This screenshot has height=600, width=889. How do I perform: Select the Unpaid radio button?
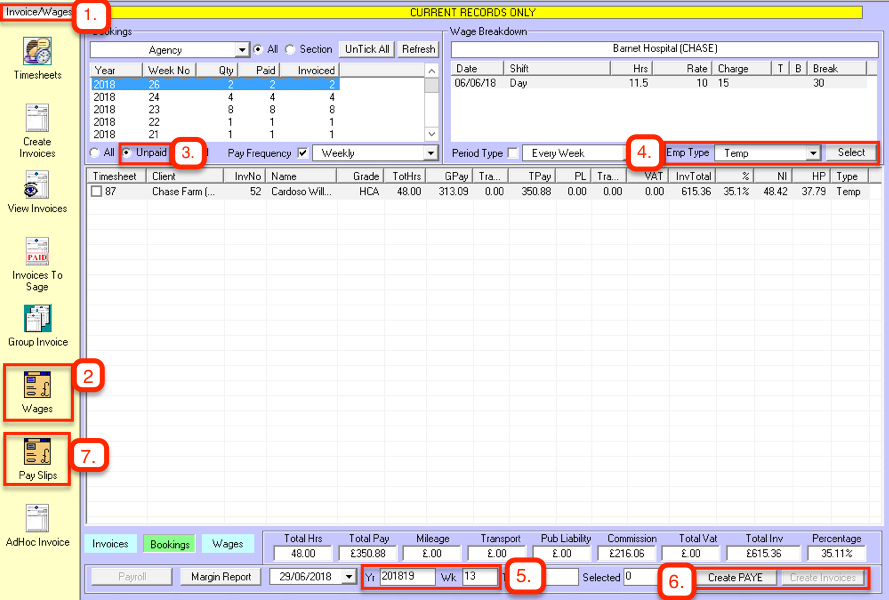coord(127,153)
